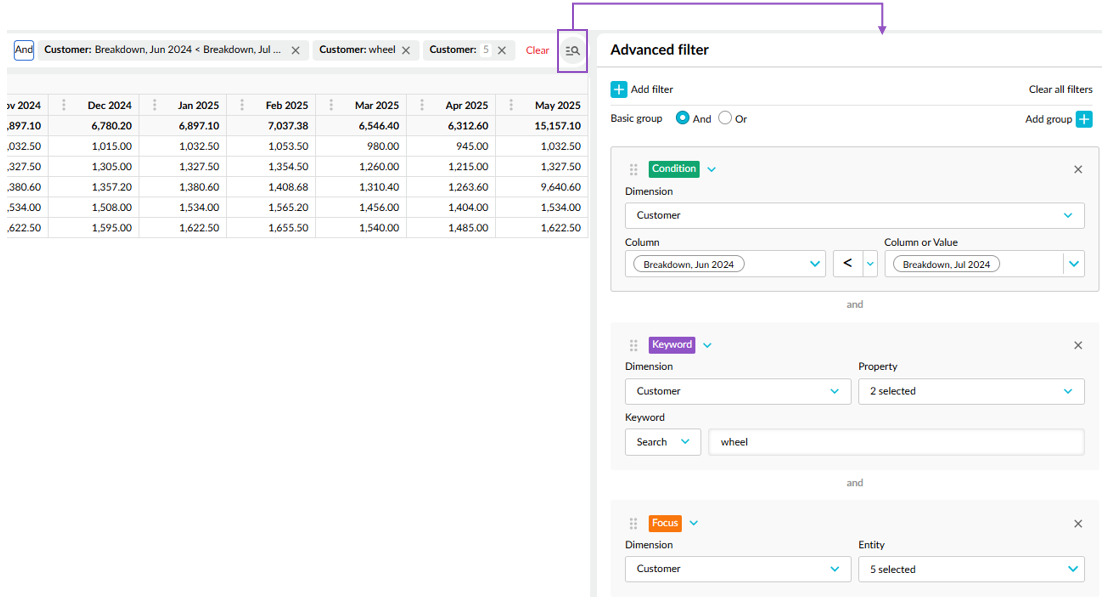This screenshot has height=597, width=1105.
Task: Open the Property '2 selected' dropdown
Action: (x=970, y=391)
